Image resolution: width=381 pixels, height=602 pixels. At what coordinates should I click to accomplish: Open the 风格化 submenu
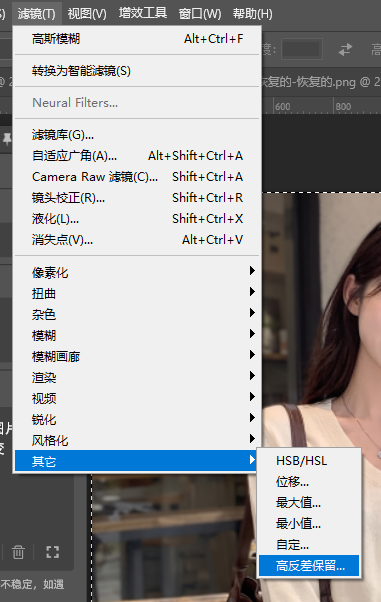pyautogui.click(x=137, y=440)
